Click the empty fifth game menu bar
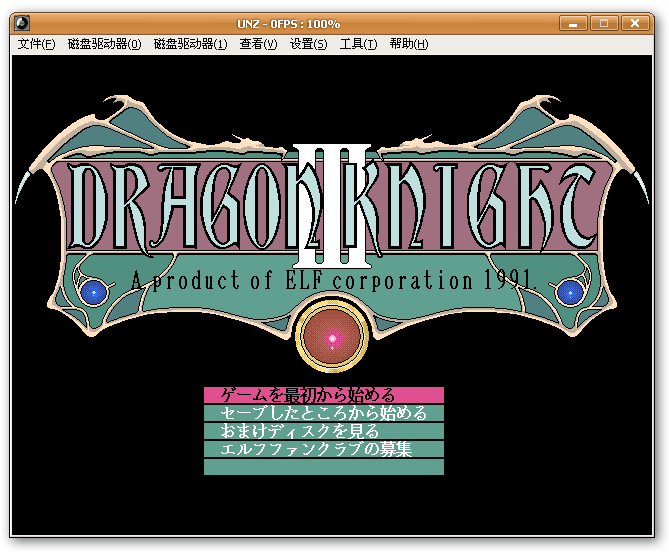The image size is (669, 552). point(324,467)
